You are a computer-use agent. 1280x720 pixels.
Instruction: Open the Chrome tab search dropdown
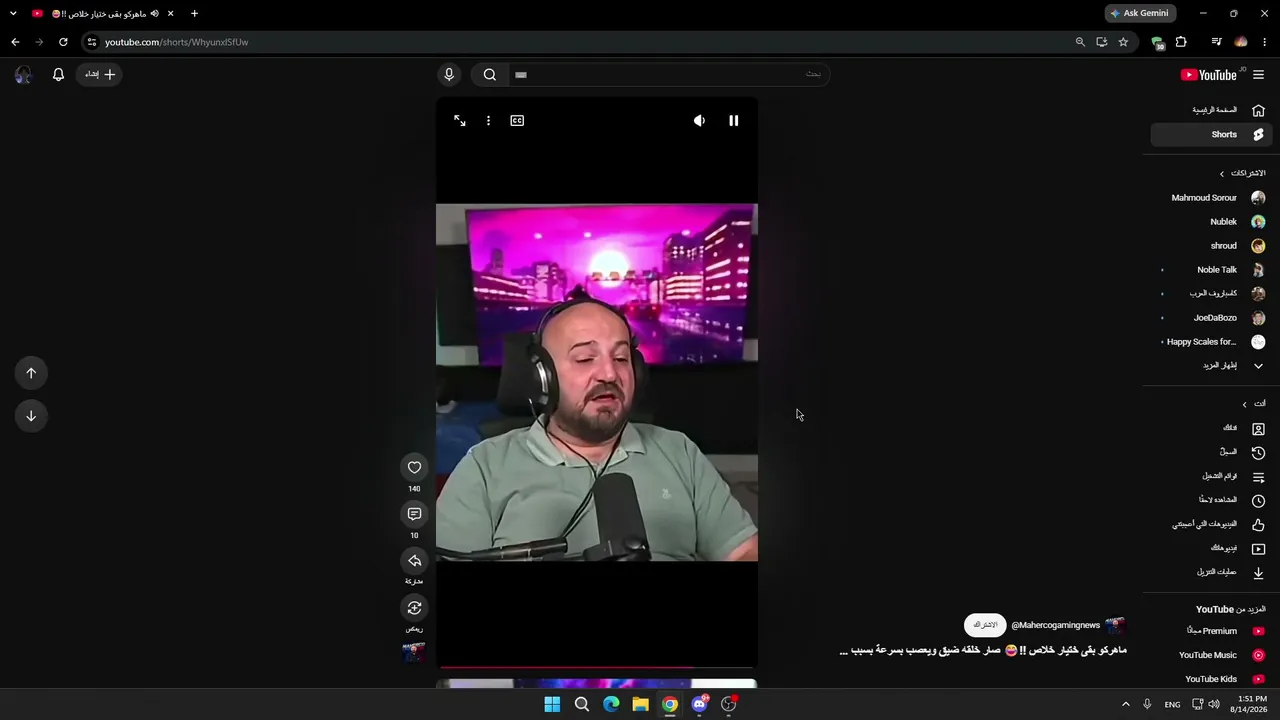point(13,13)
